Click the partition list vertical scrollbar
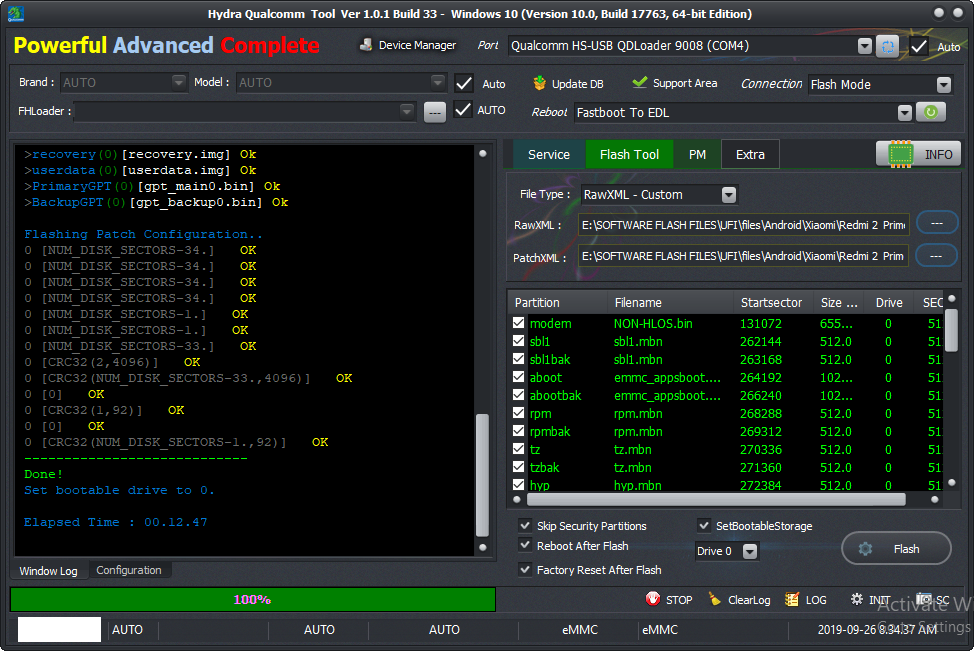This screenshot has width=974, height=651. click(951, 329)
